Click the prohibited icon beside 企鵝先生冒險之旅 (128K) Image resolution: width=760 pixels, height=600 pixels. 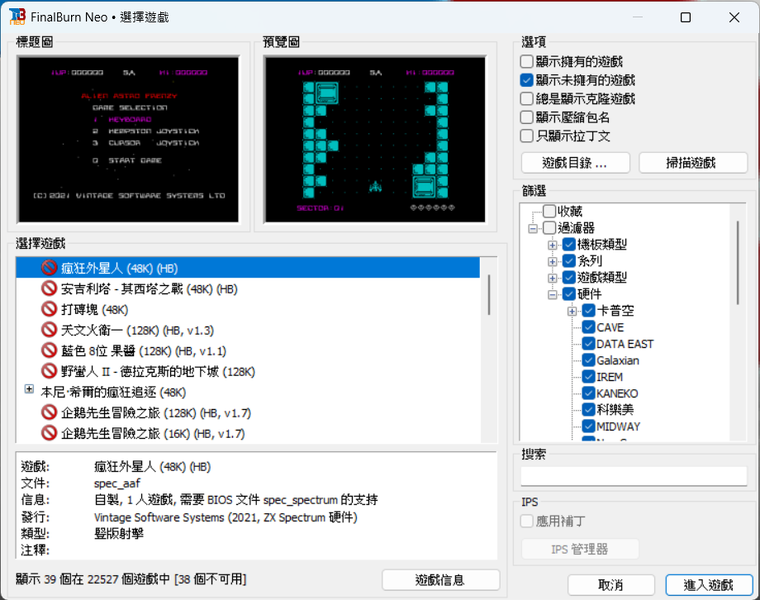click(49, 412)
